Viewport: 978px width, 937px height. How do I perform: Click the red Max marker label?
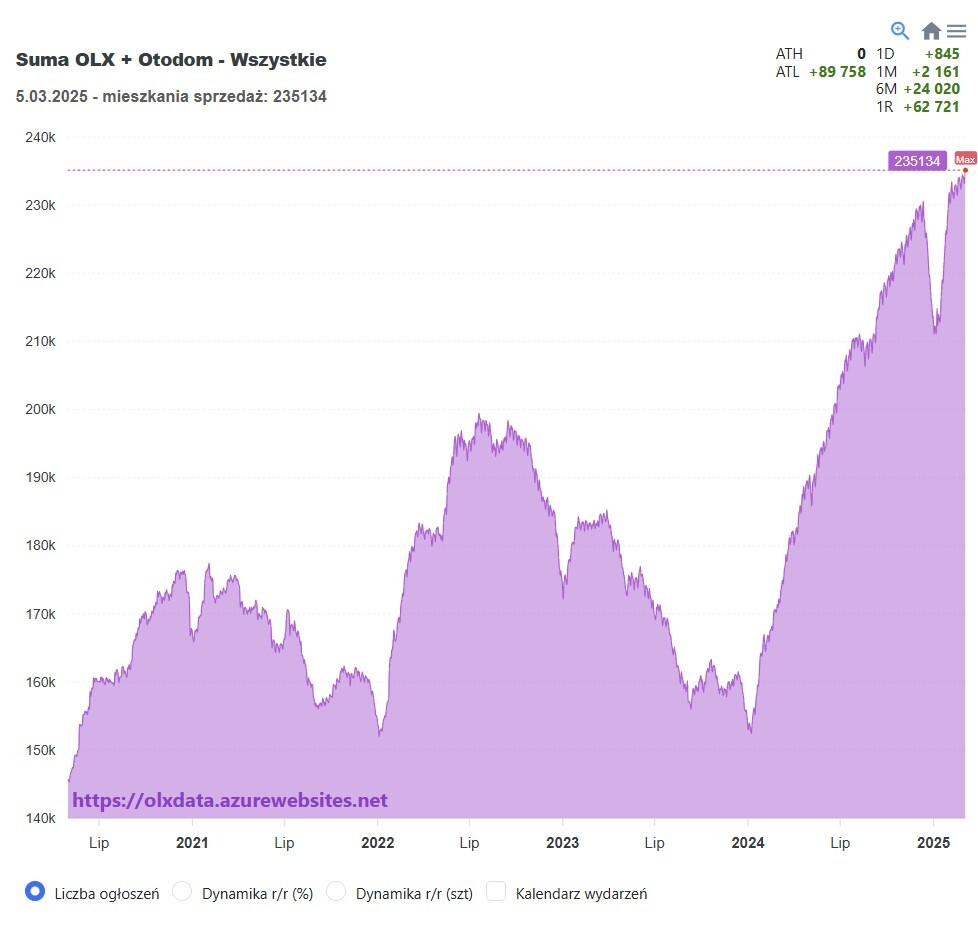pyautogui.click(x=965, y=159)
